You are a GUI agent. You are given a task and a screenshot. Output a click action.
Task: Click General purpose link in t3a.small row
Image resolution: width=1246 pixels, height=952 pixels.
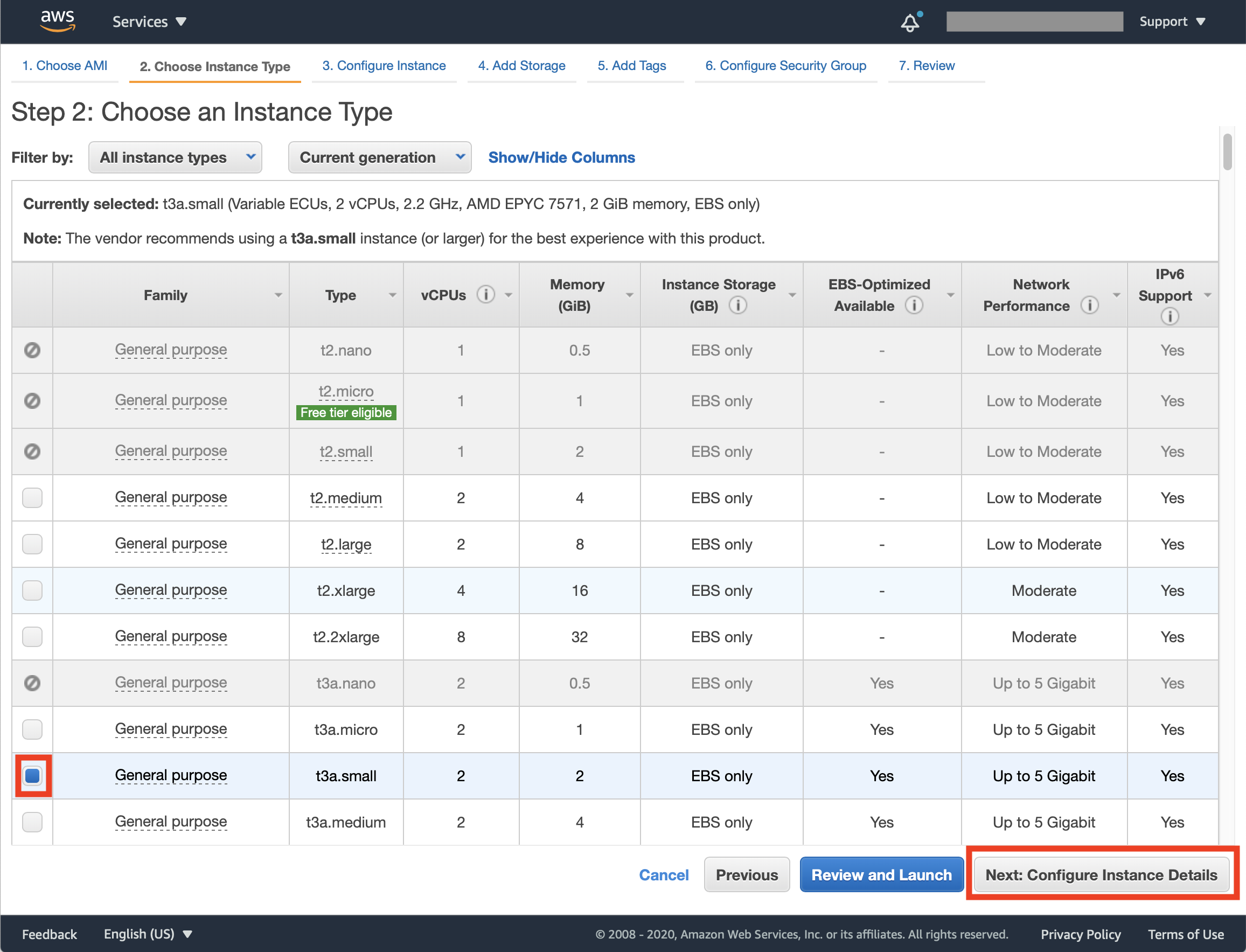click(171, 776)
